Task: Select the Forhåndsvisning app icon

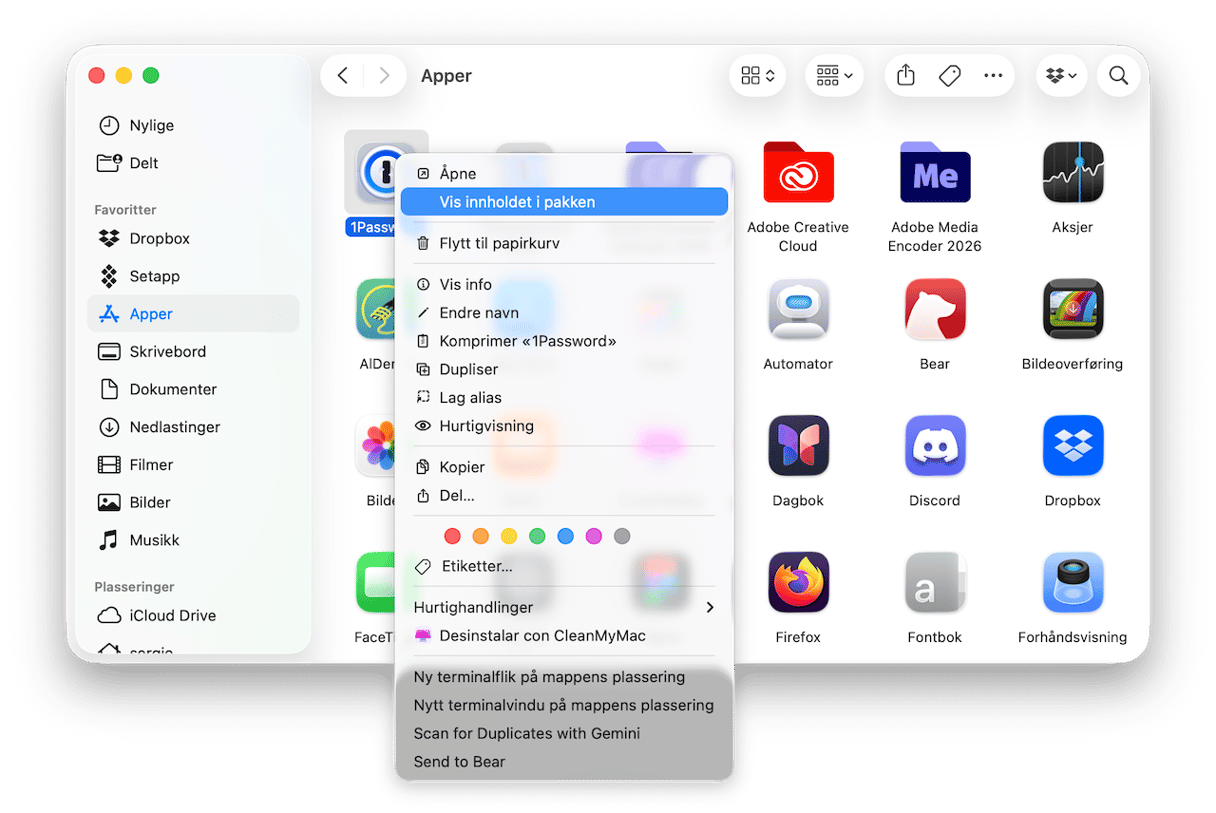Action: click(1072, 582)
